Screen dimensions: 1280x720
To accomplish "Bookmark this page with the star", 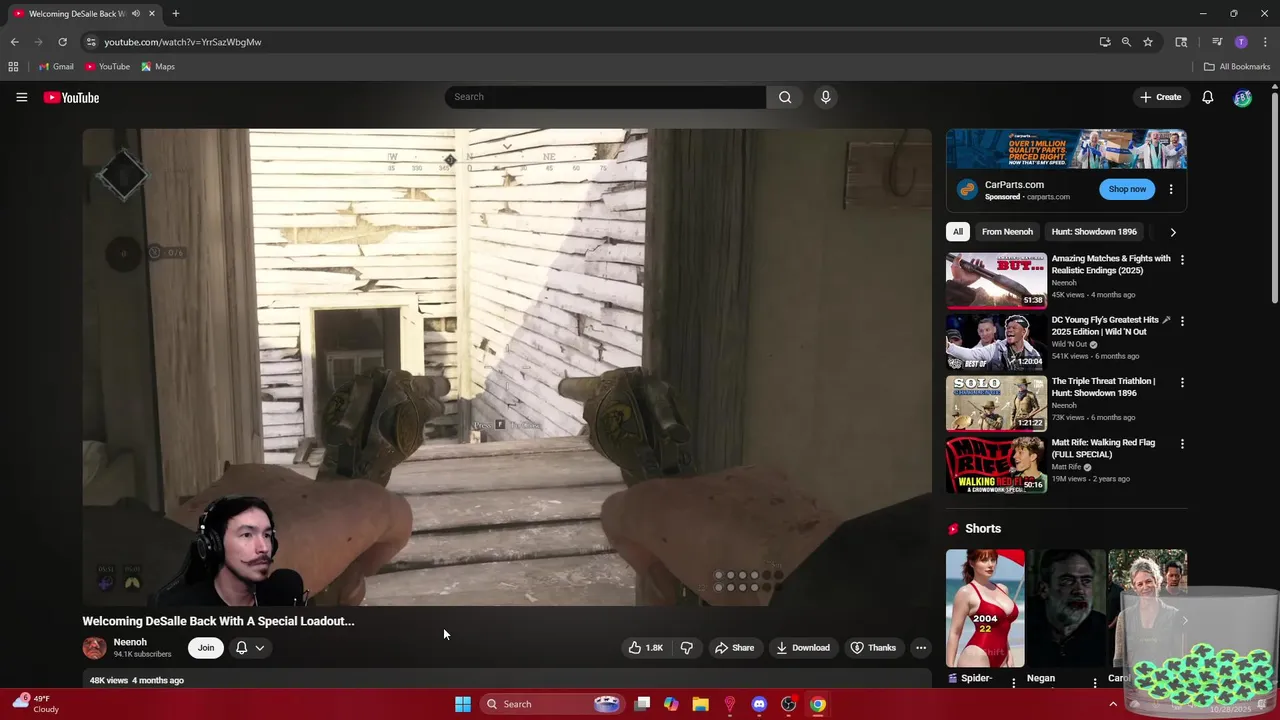I will tap(1148, 42).
